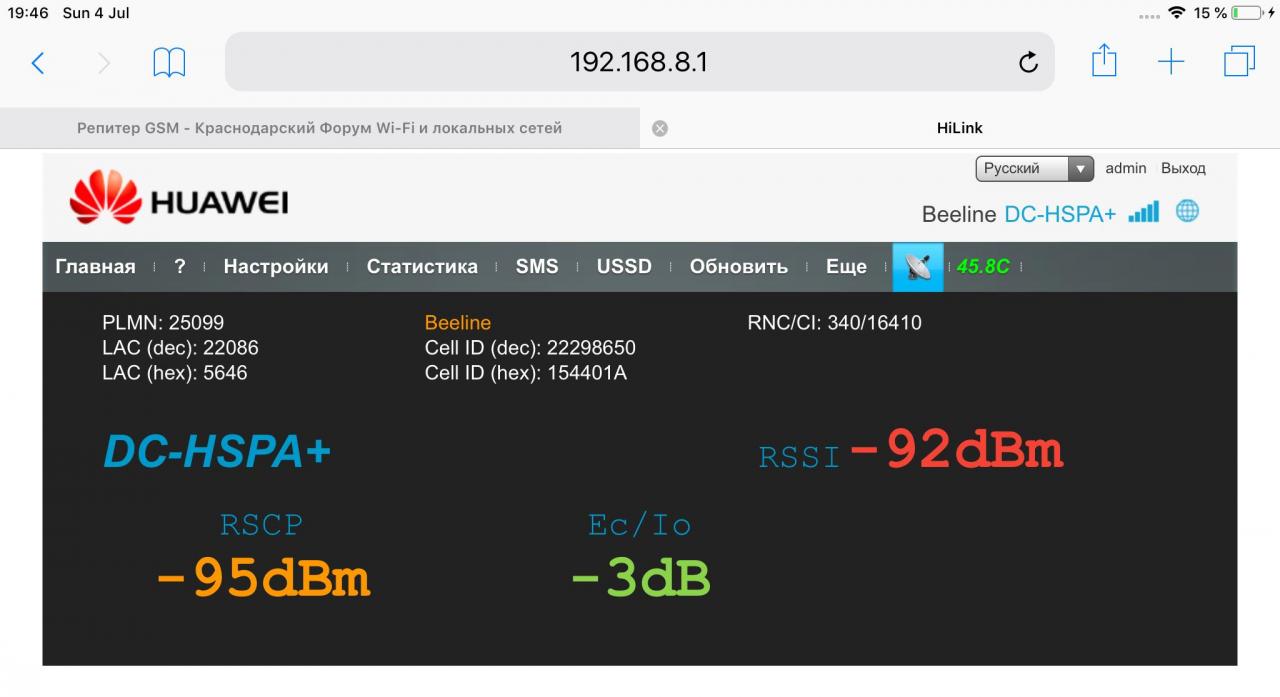The width and height of the screenshot is (1280, 697).
Task: Click the RSSI -92dBm reading
Action: tap(910, 451)
